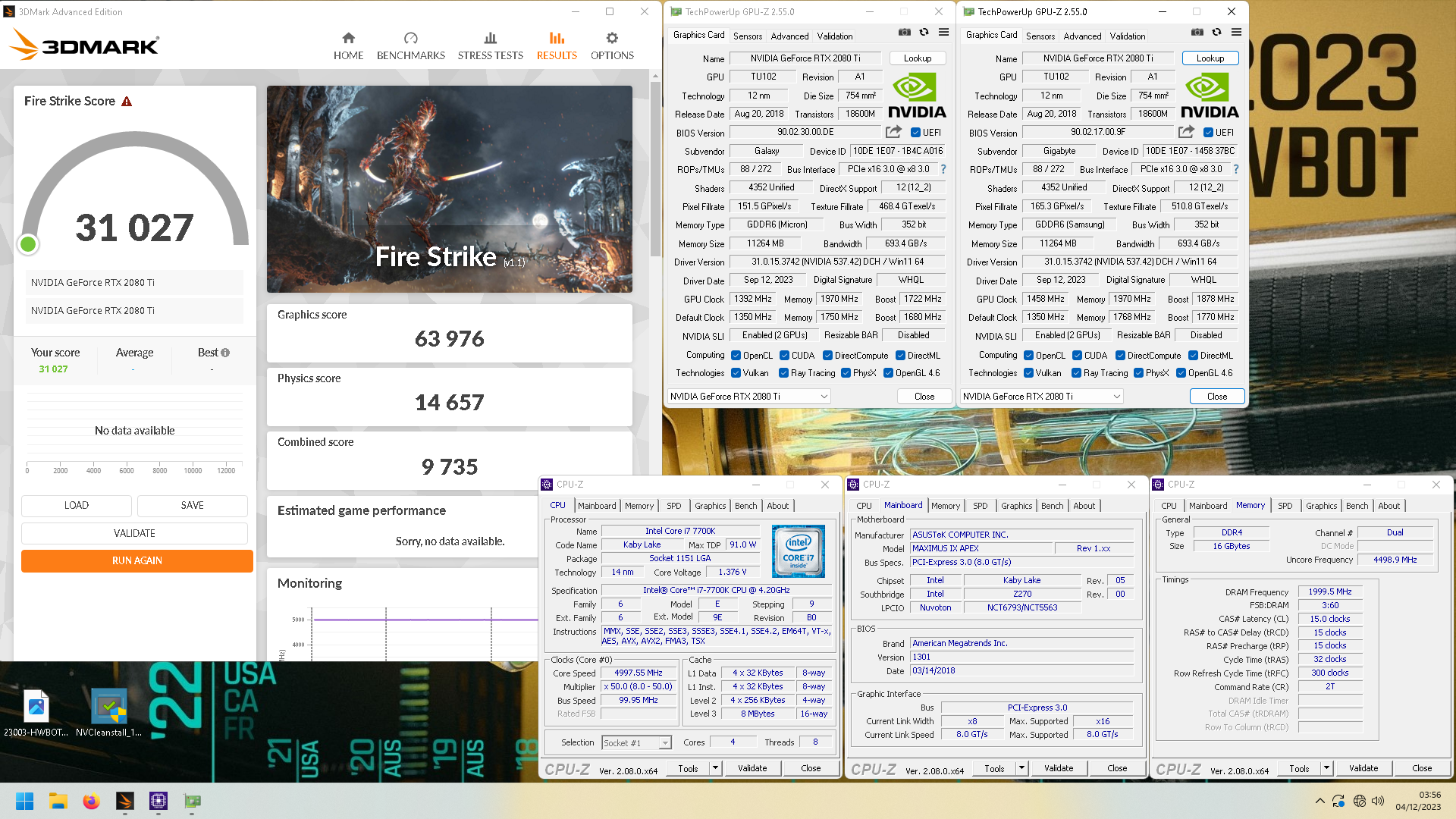Open File Explorer from taskbar
Image resolution: width=1456 pixels, height=819 pixels.
[58, 801]
